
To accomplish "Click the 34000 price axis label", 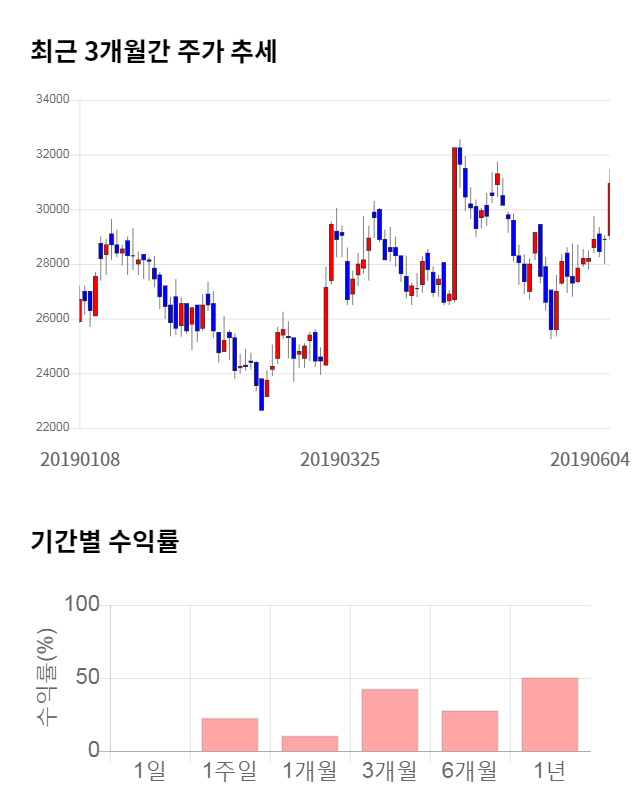I will click(x=51, y=100).
